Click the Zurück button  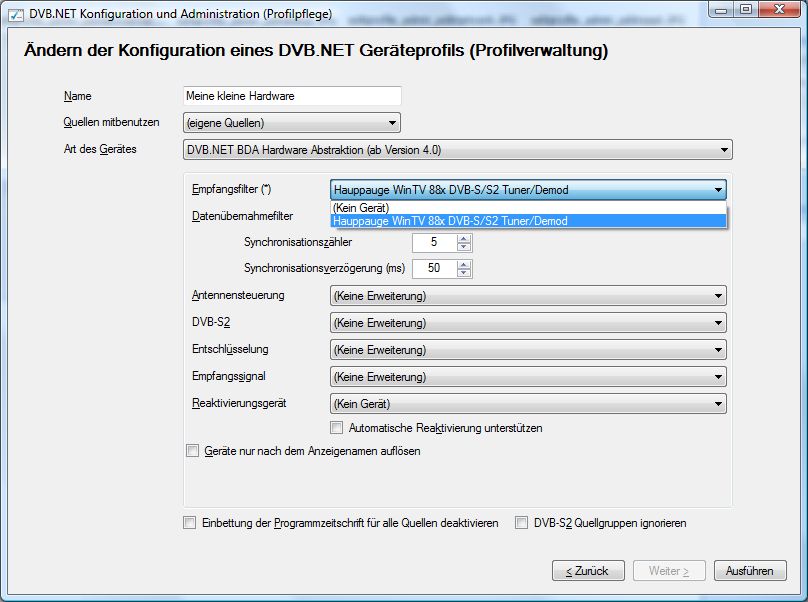coord(587,571)
